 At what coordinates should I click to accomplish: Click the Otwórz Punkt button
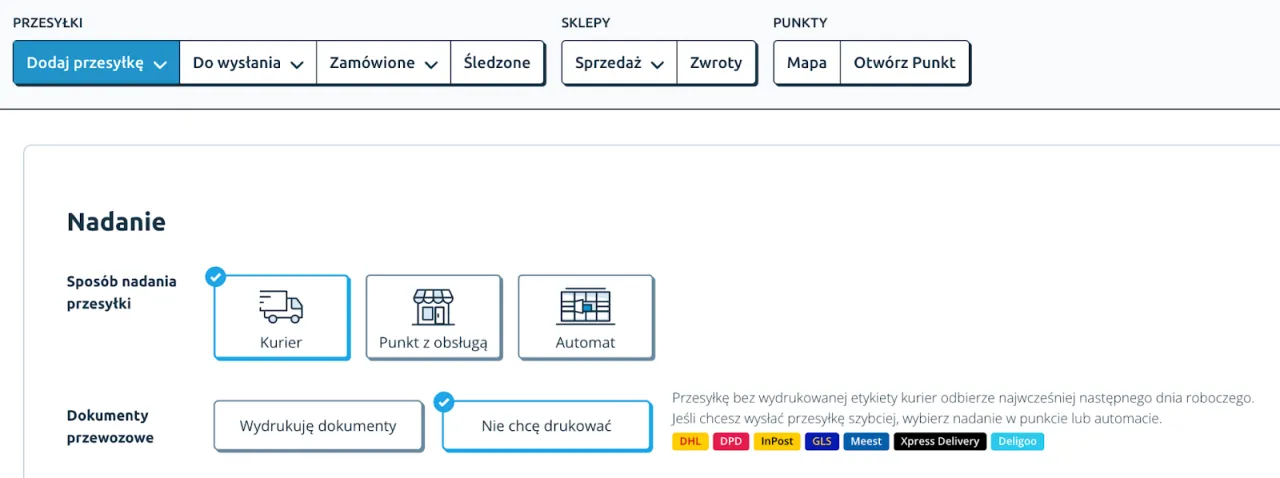coord(904,63)
